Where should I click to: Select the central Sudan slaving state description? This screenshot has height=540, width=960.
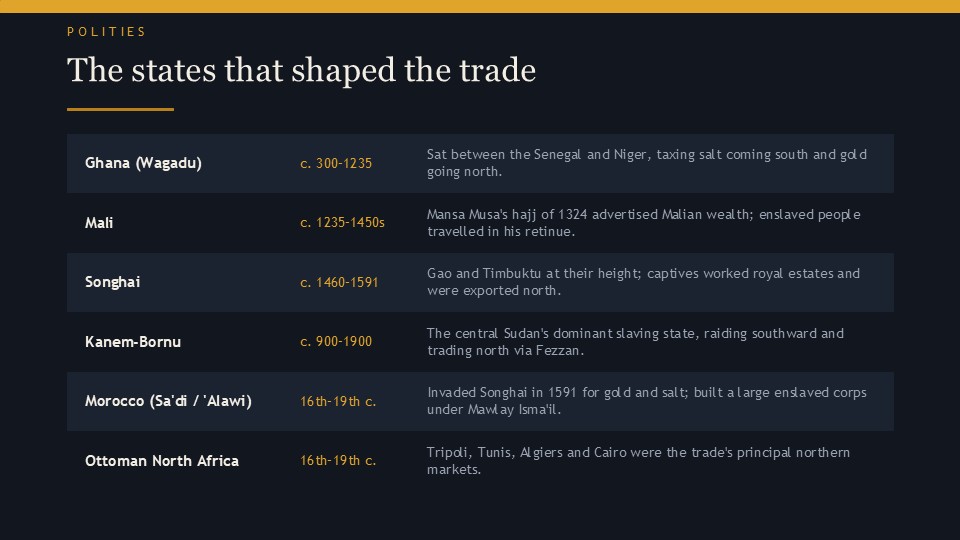click(x=636, y=342)
